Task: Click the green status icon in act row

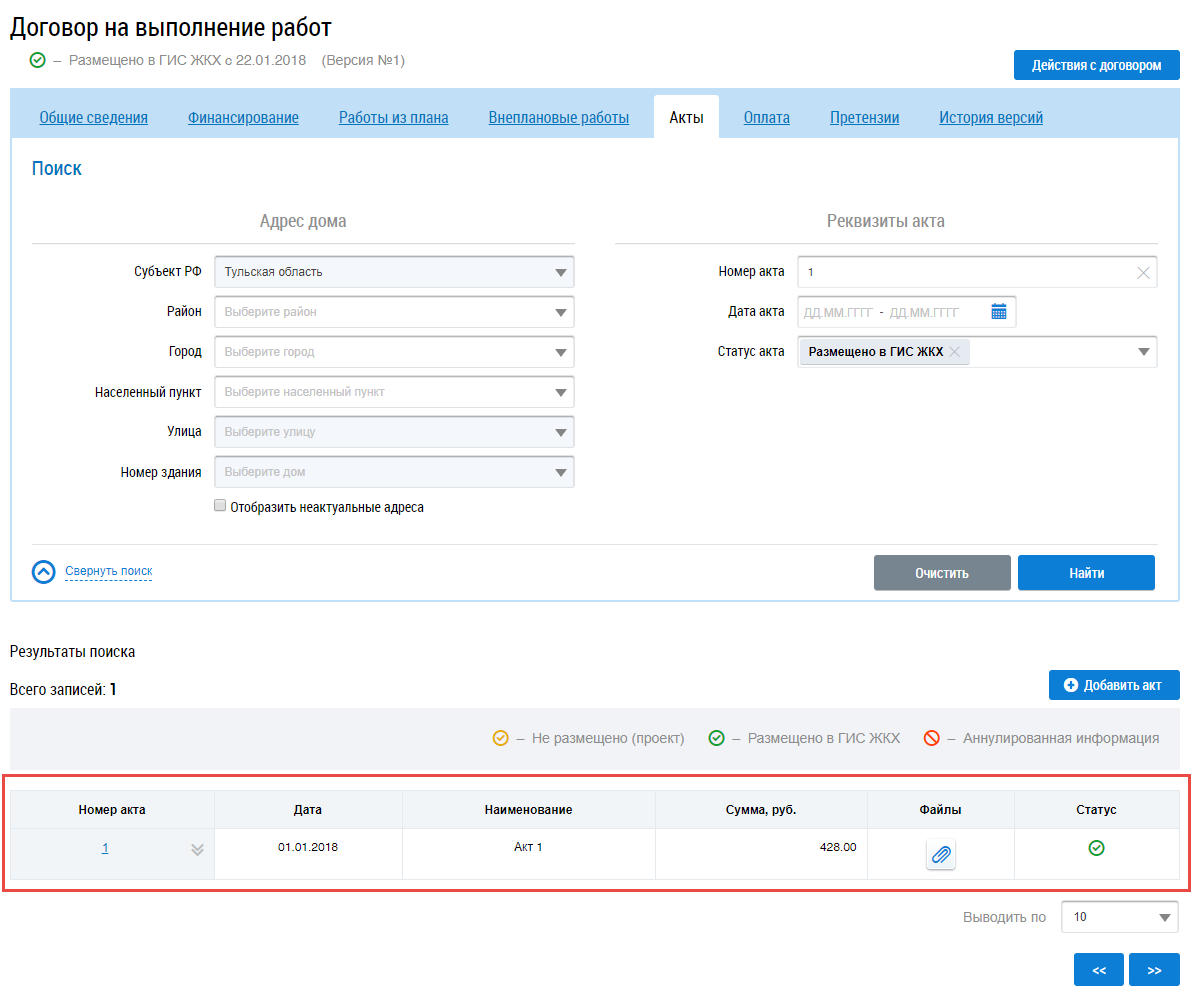Action: pos(1096,848)
